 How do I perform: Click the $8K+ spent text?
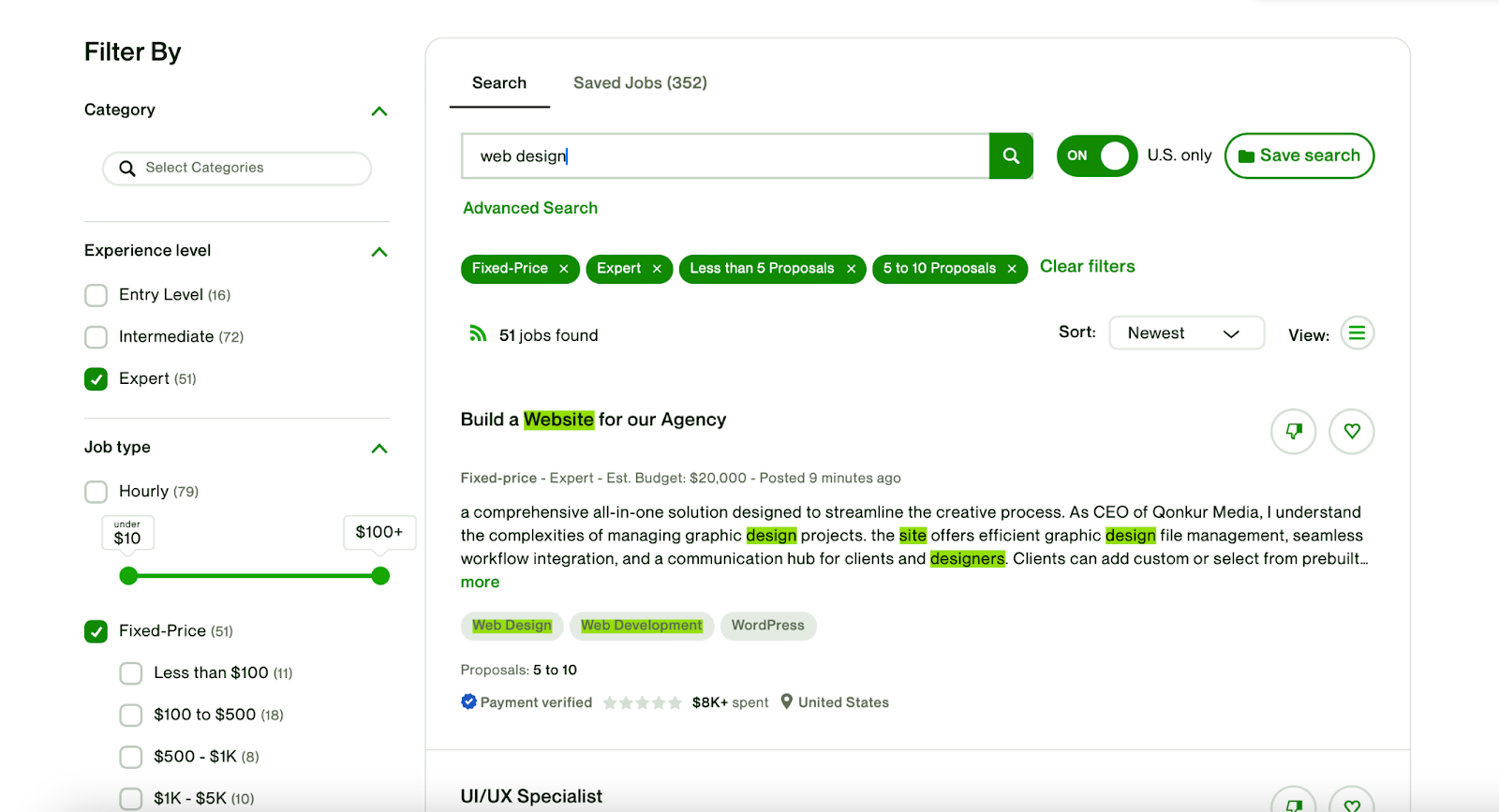pyautogui.click(x=730, y=702)
